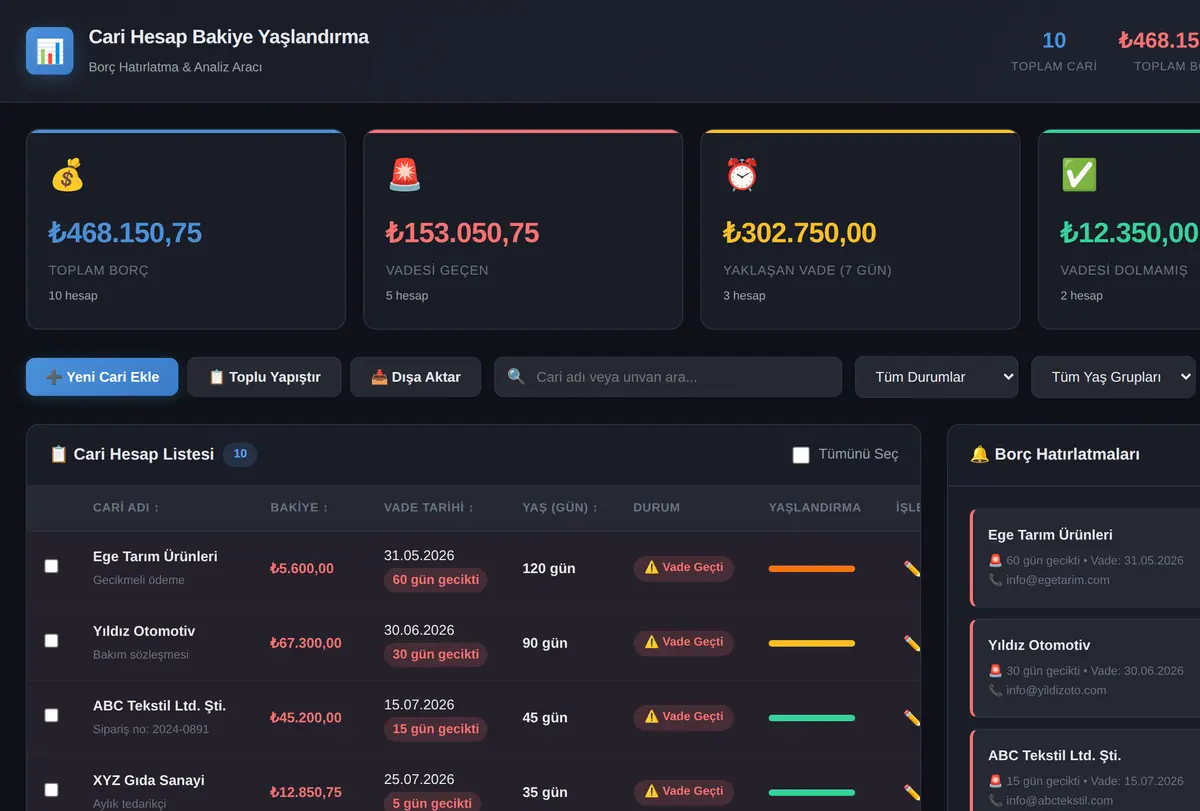1200x811 pixels.
Task: Mark the XYZ Gıda Sanayi row checkbox
Action: pos(51,790)
